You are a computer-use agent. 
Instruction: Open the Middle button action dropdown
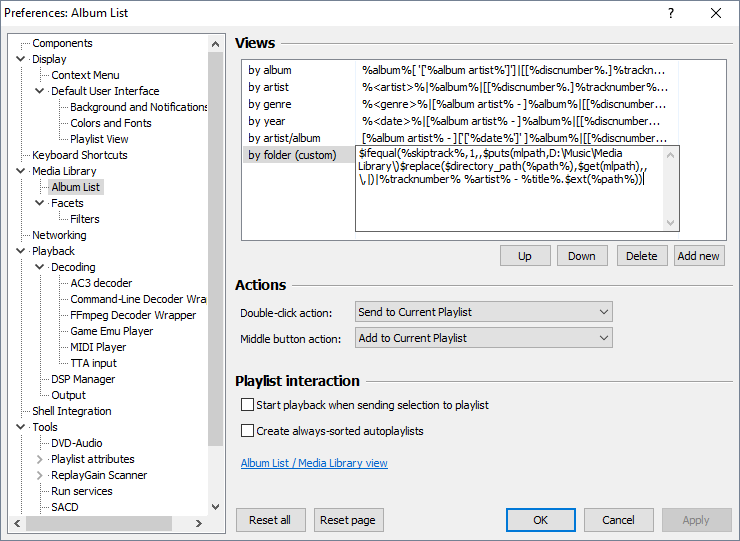click(x=483, y=338)
